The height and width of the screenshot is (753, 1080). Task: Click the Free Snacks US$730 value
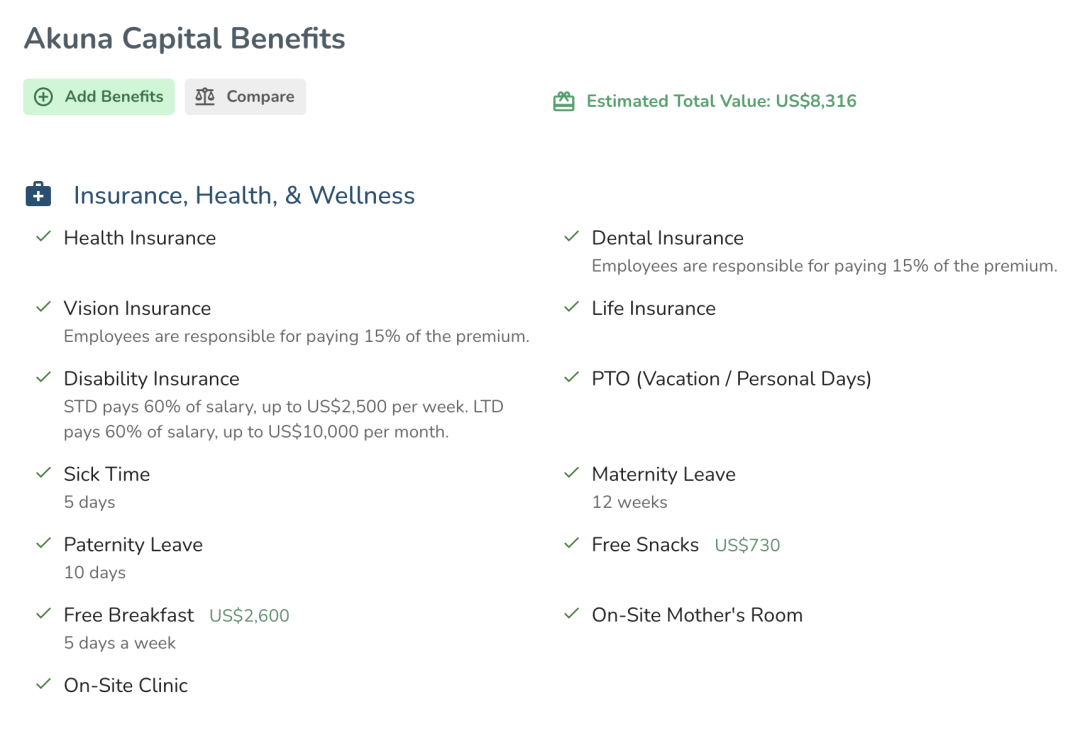[747, 546]
